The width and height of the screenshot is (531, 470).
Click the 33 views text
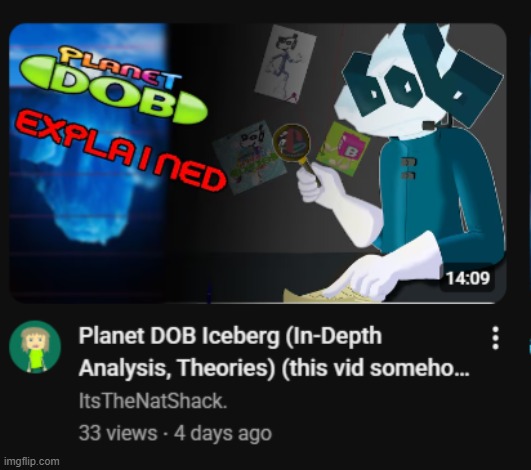[118, 433]
